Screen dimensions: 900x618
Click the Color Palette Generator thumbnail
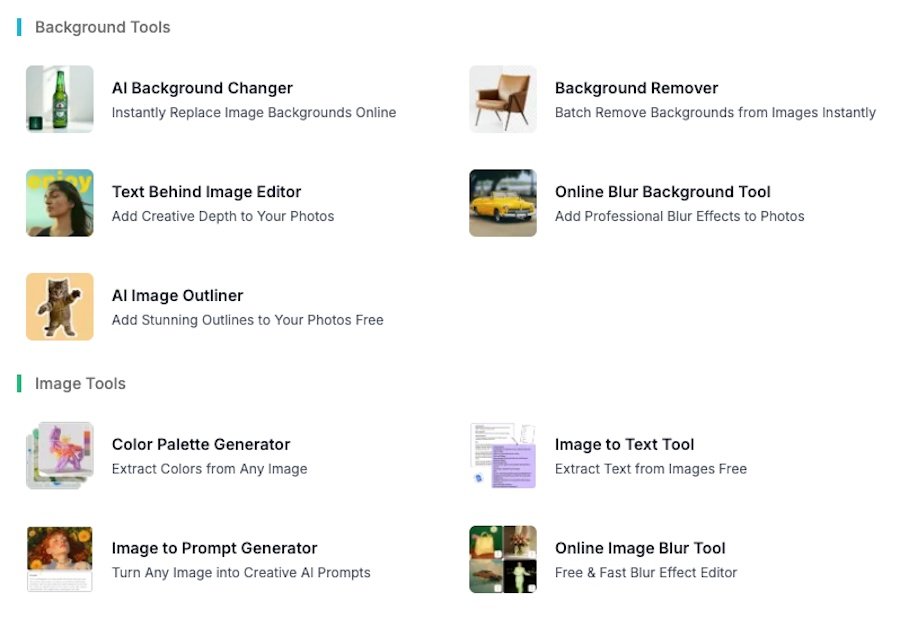(x=59, y=455)
